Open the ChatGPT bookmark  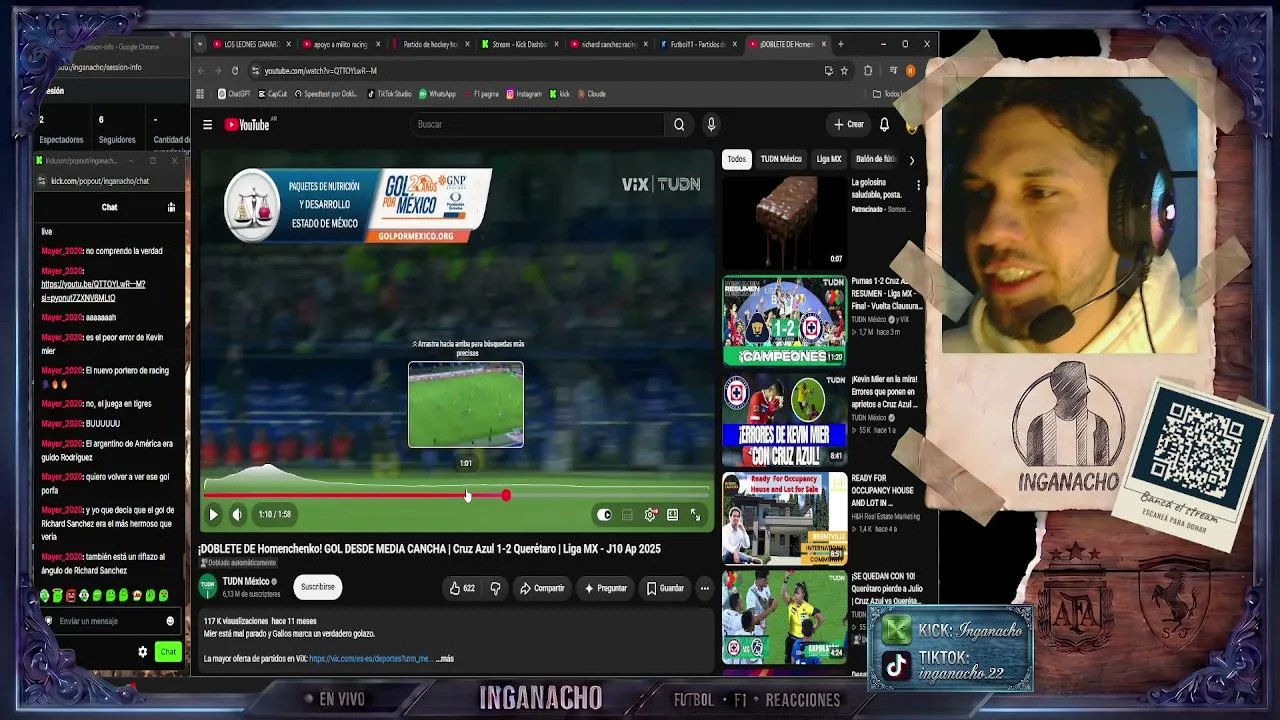point(234,94)
